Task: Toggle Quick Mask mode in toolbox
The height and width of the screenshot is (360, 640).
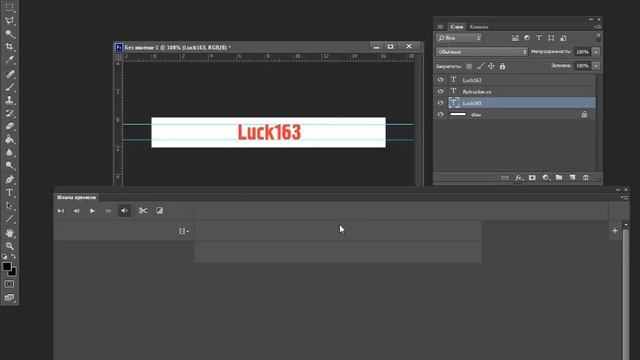Action: tap(9, 284)
